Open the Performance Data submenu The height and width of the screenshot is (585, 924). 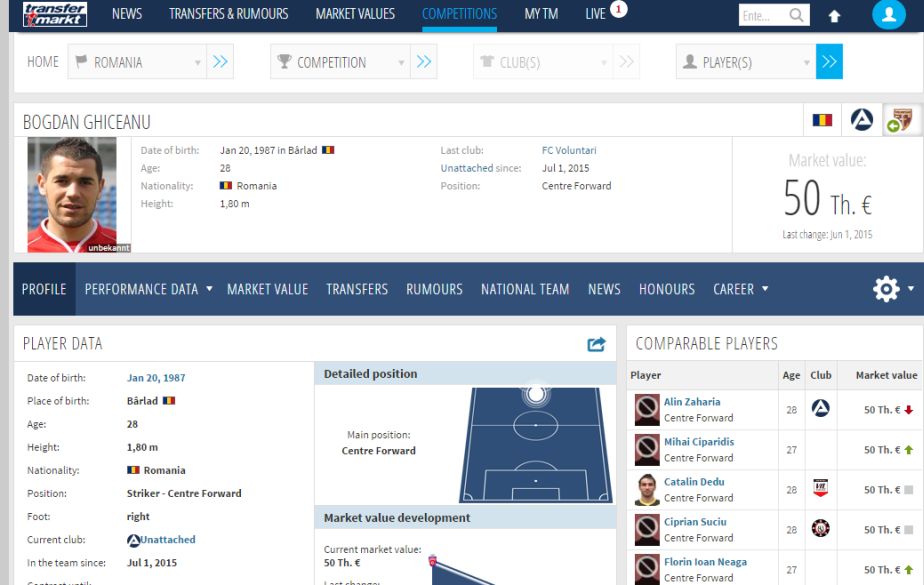[x=148, y=289]
